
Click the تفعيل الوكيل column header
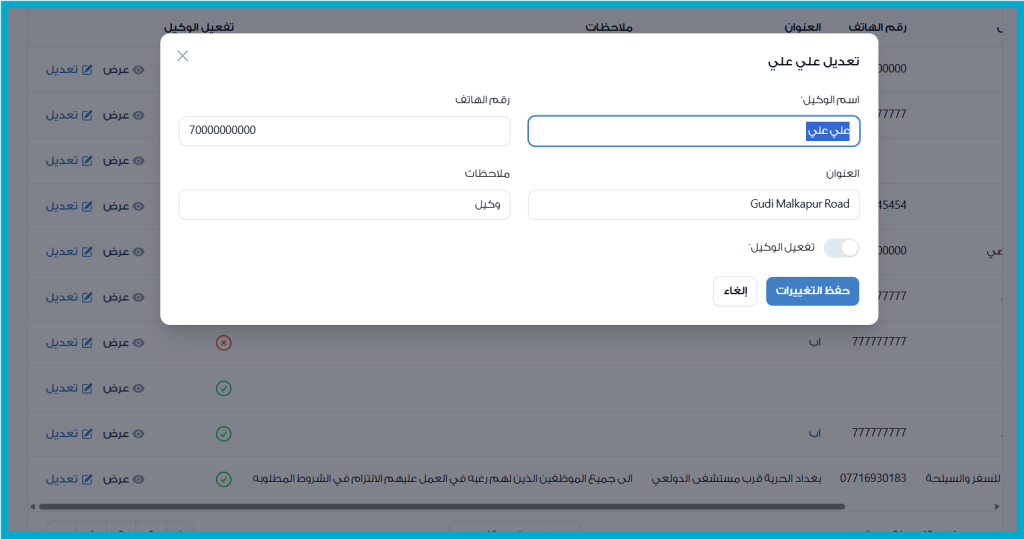pyautogui.click(x=198, y=27)
